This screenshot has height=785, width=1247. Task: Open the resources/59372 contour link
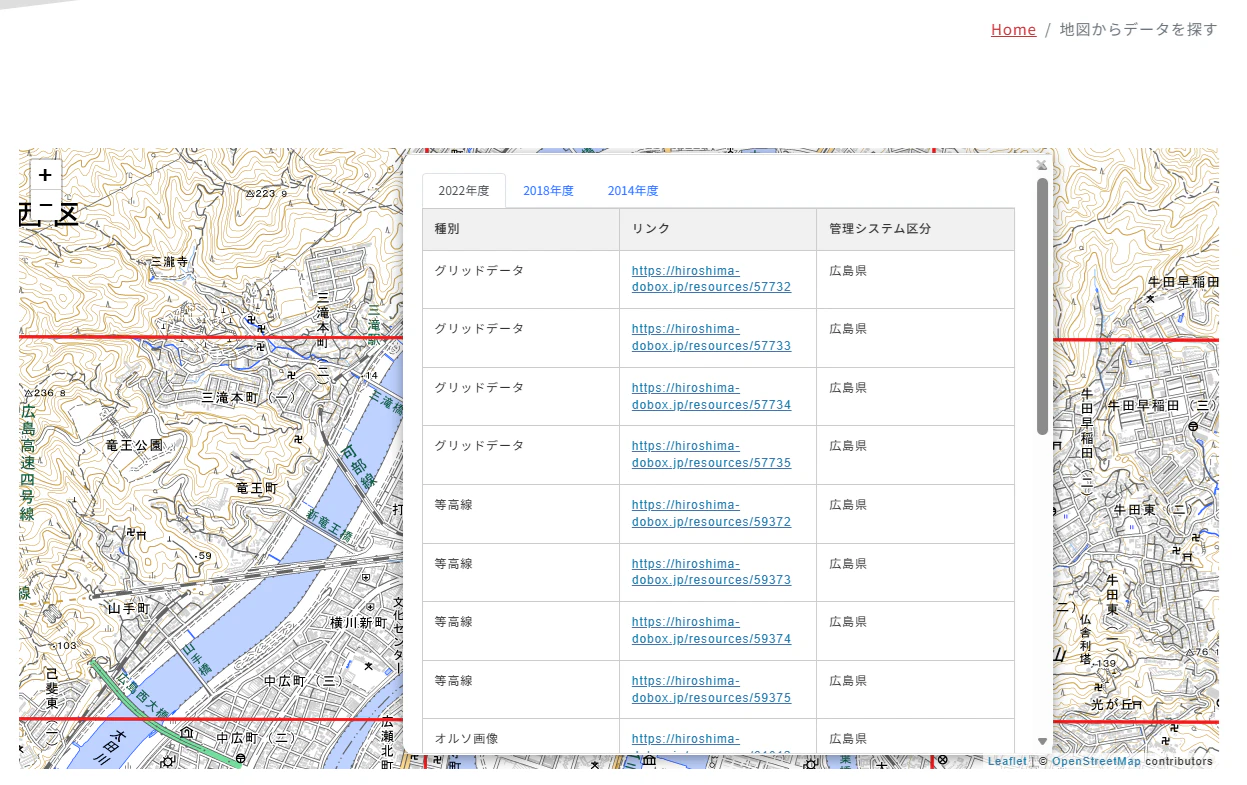point(711,514)
